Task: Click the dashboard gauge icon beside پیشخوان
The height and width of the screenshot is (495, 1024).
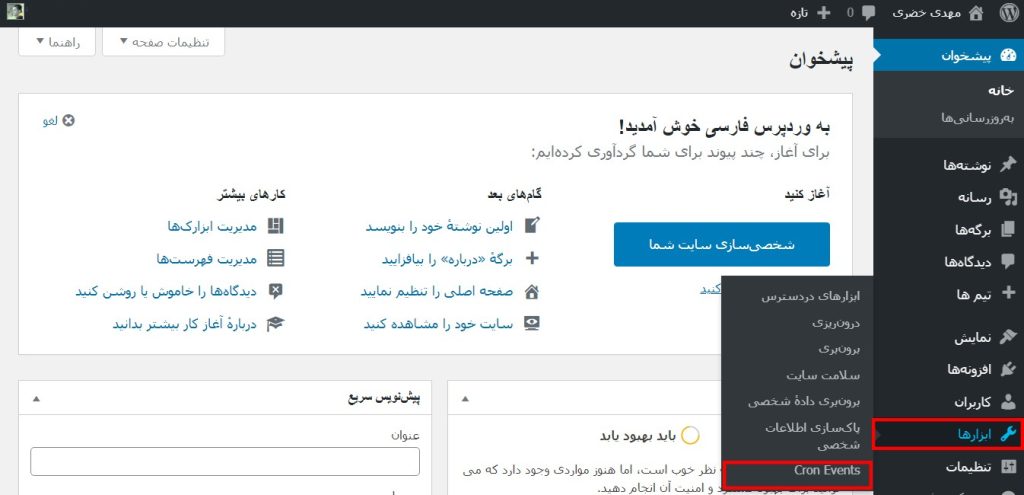Action: pos(1008,56)
